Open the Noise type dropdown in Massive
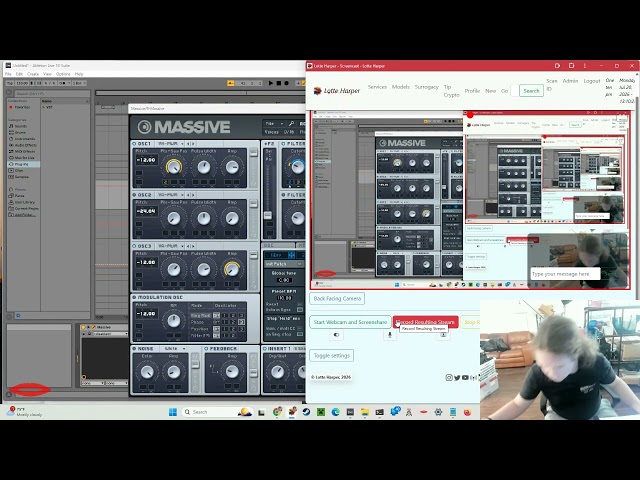The height and width of the screenshot is (480, 640). pos(174,349)
